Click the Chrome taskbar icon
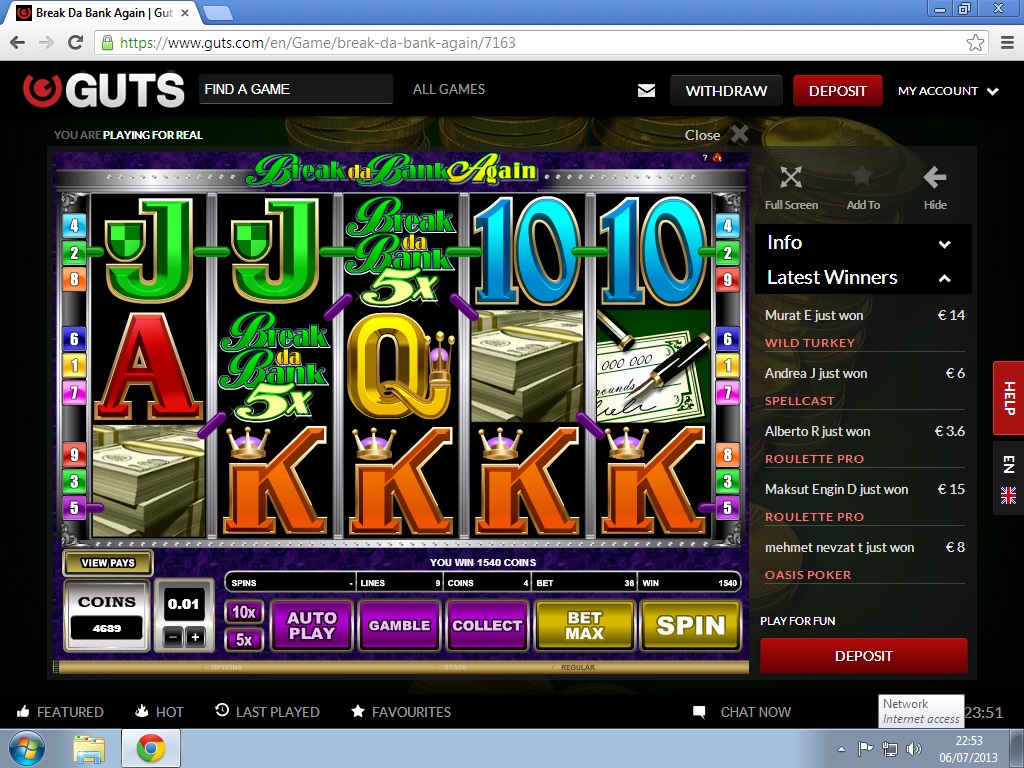 click(x=151, y=748)
